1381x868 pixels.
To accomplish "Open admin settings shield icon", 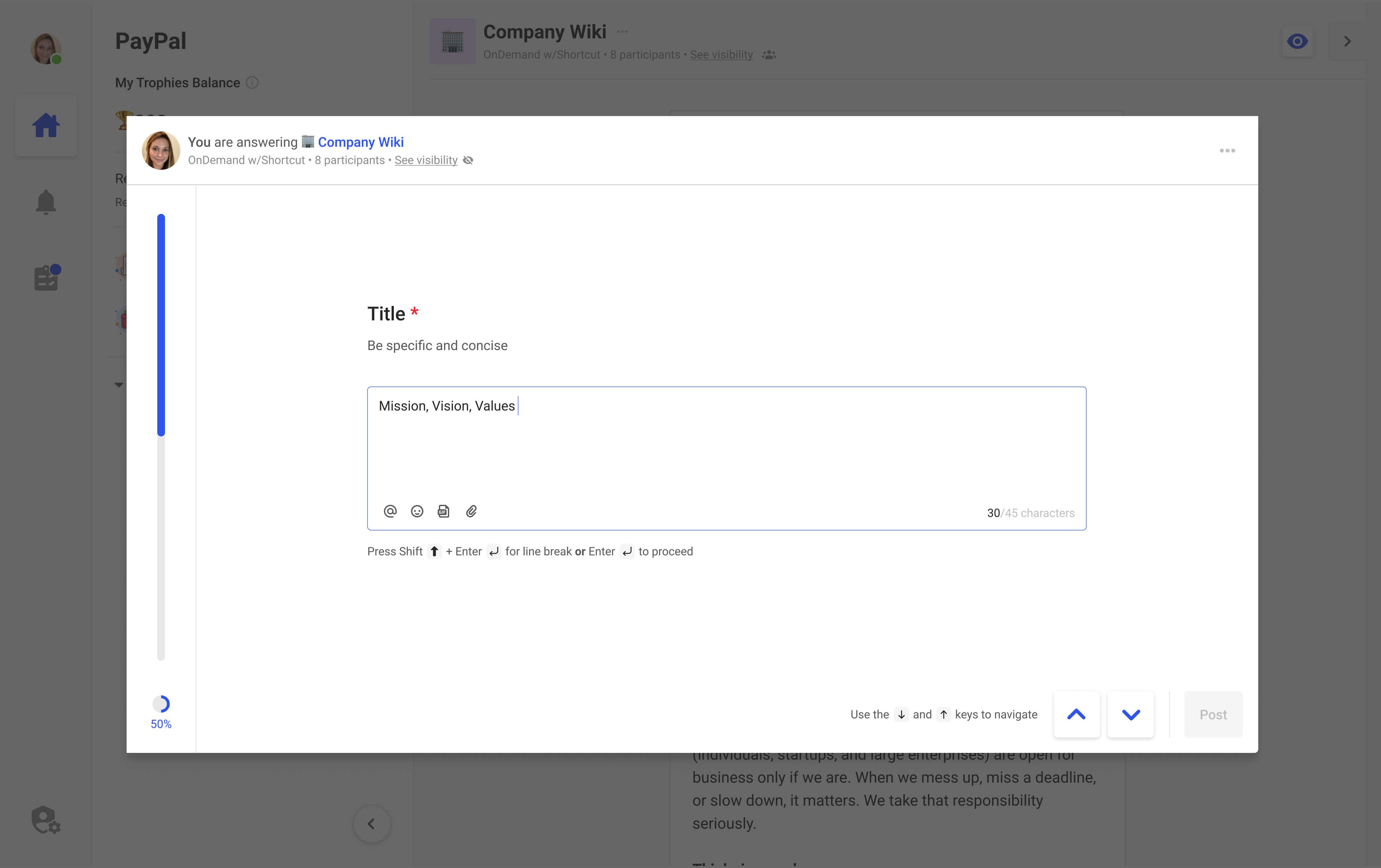I will [46, 820].
